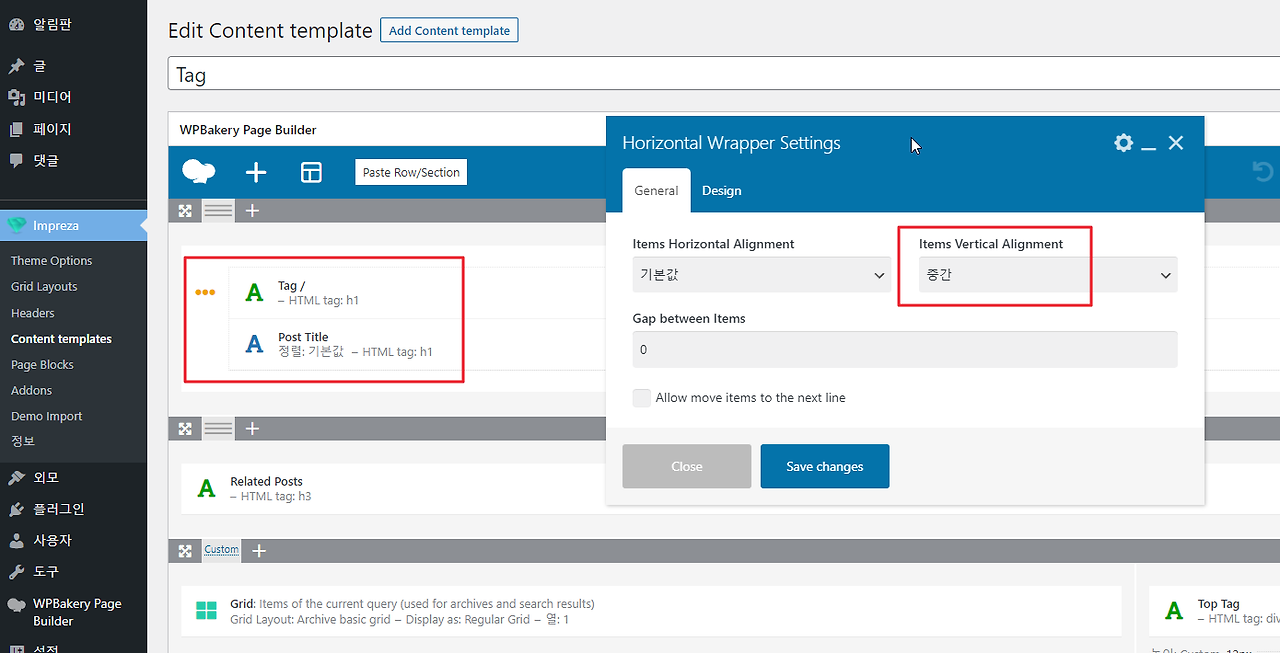Click the Gap between Items field
Image resolution: width=1280 pixels, height=653 pixels.
pos(905,350)
